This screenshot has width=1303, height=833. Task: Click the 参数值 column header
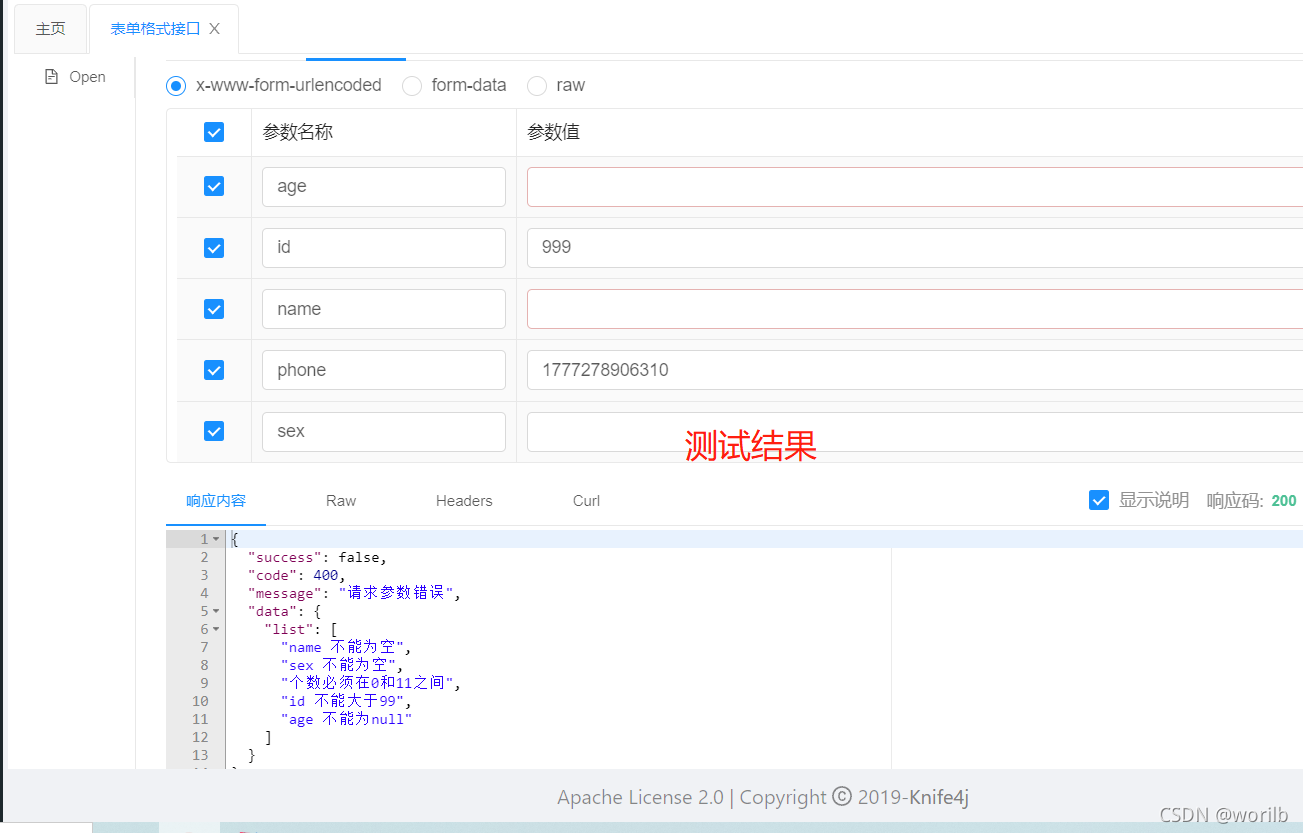[x=553, y=132]
